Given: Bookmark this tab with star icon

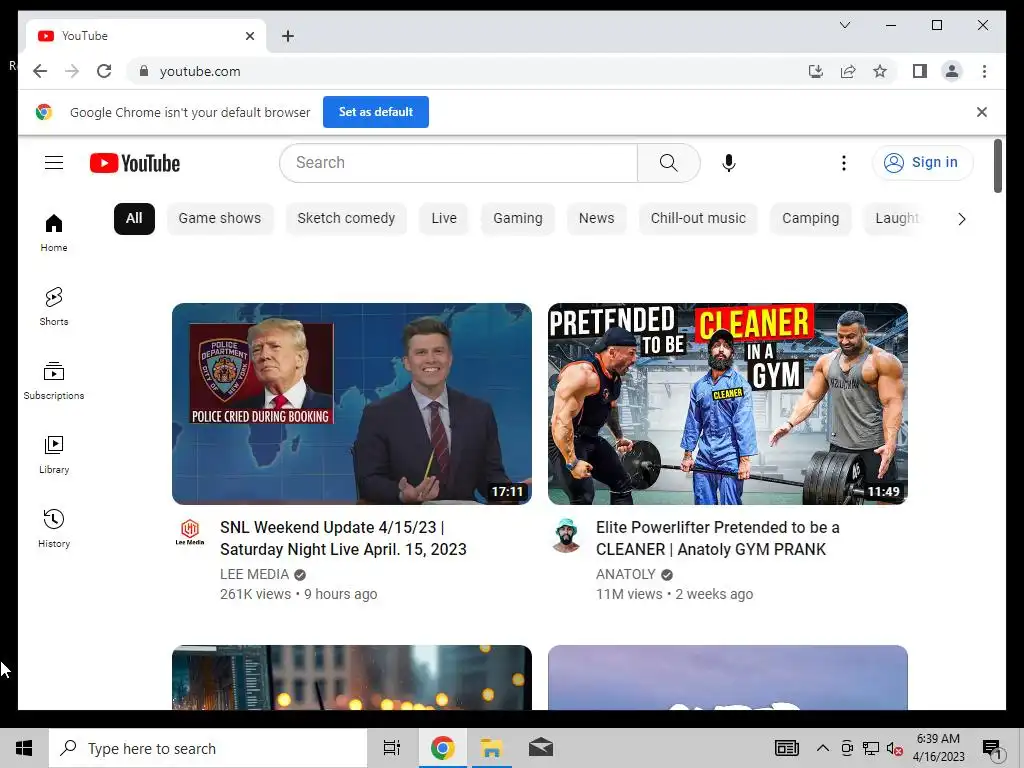Looking at the screenshot, I should point(880,71).
